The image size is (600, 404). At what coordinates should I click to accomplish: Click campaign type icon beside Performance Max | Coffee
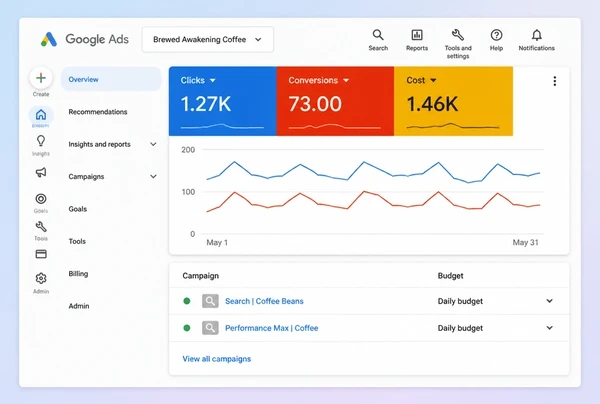[210, 328]
